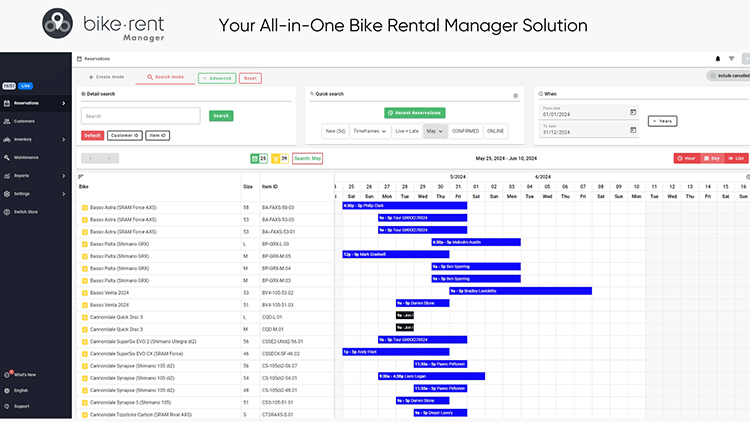This screenshot has width=750, height=422.
Task: Open the Switch Store icon
Action: tap(8, 211)
